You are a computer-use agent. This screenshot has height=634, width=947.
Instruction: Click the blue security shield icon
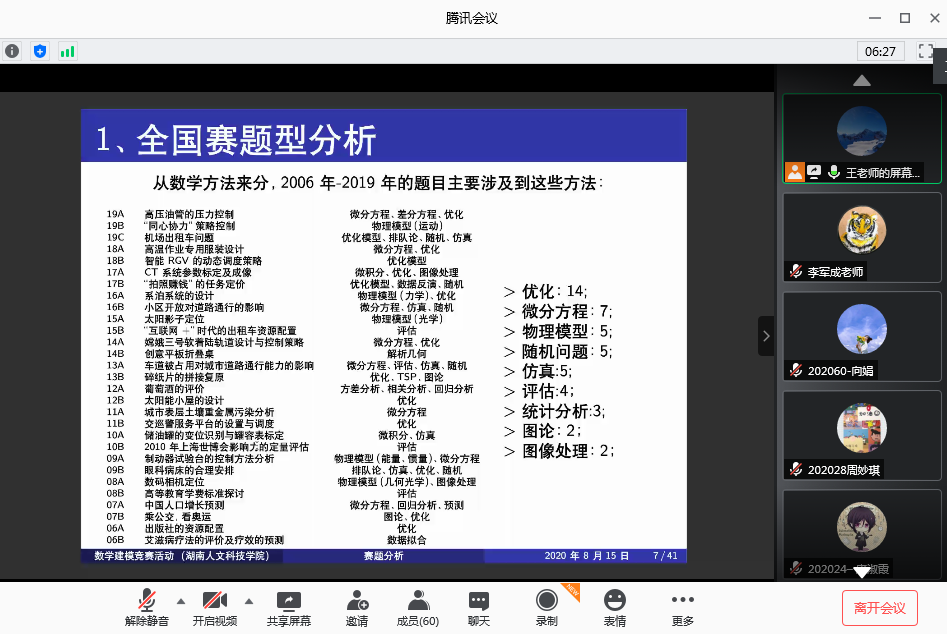click(40, 50)
